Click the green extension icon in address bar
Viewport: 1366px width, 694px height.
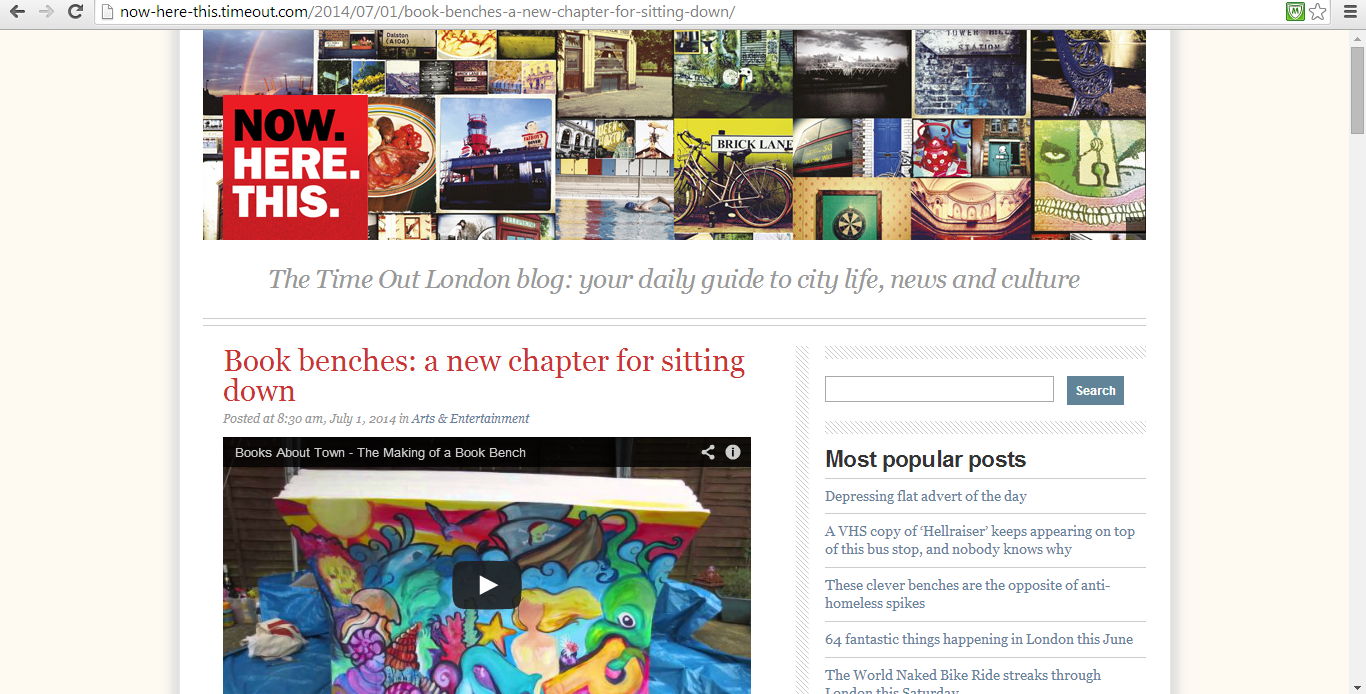1295,12
